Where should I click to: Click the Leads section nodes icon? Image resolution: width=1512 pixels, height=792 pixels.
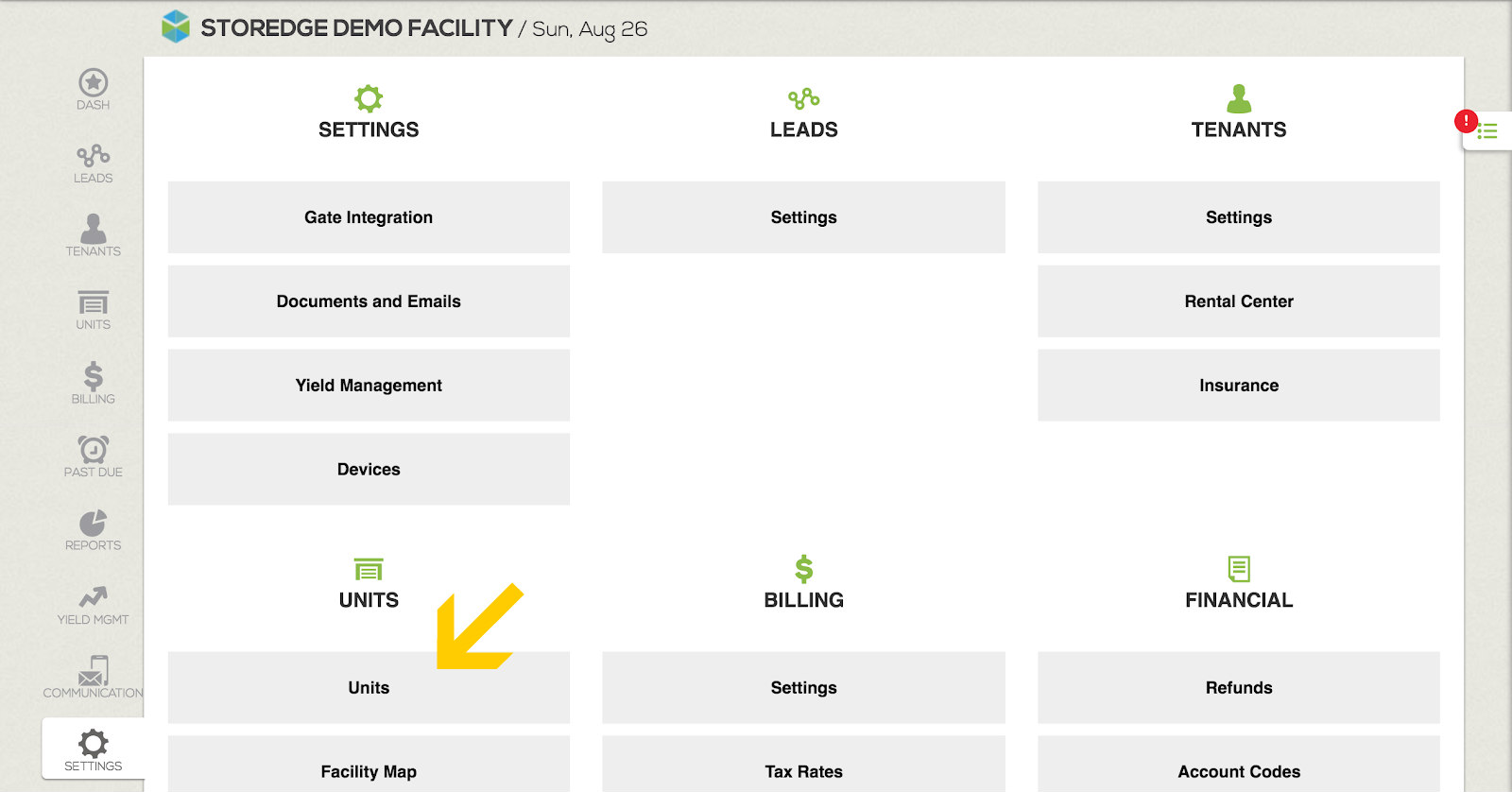click(803, 98)
